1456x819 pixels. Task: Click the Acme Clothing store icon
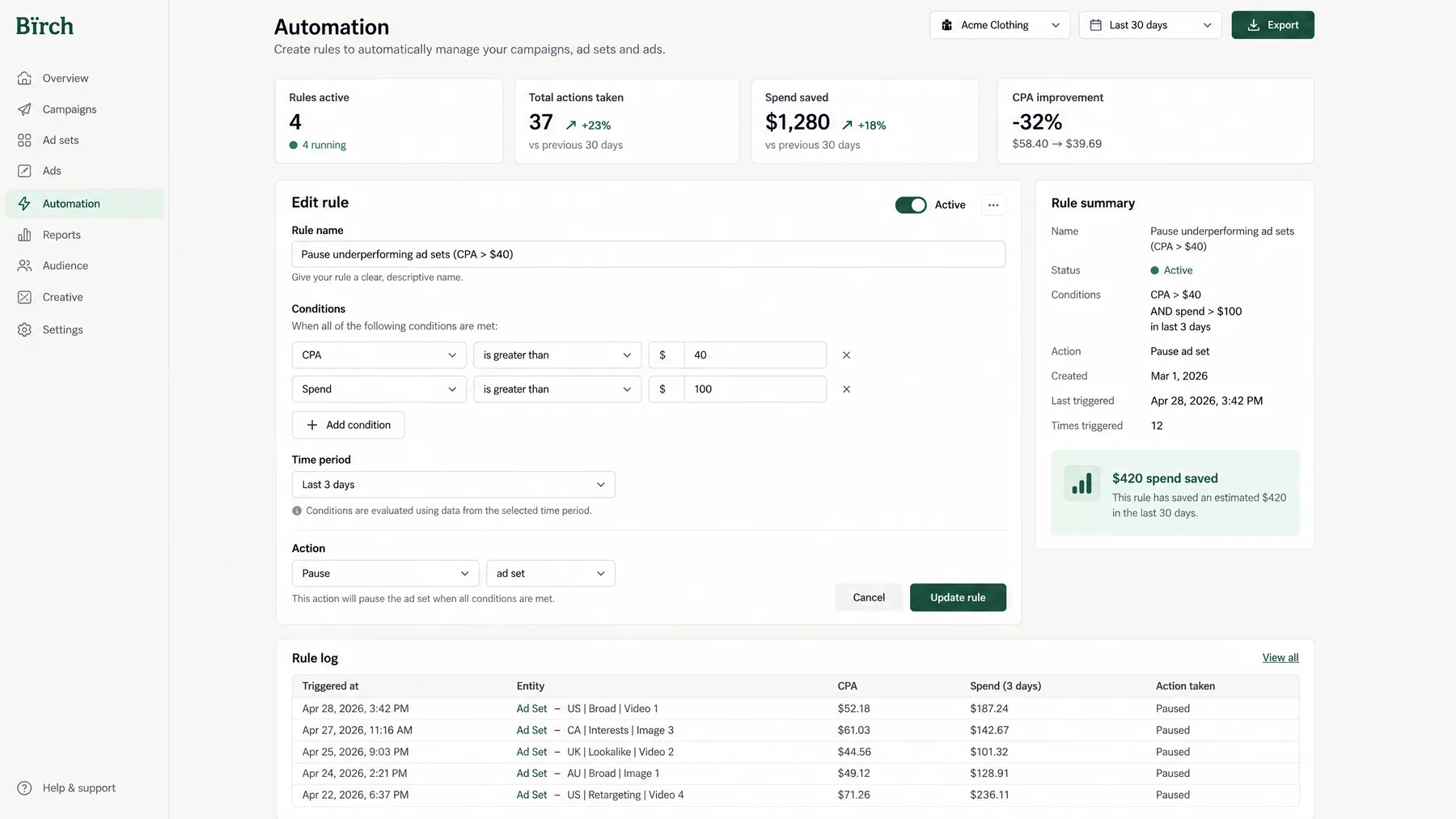point(946,25)
